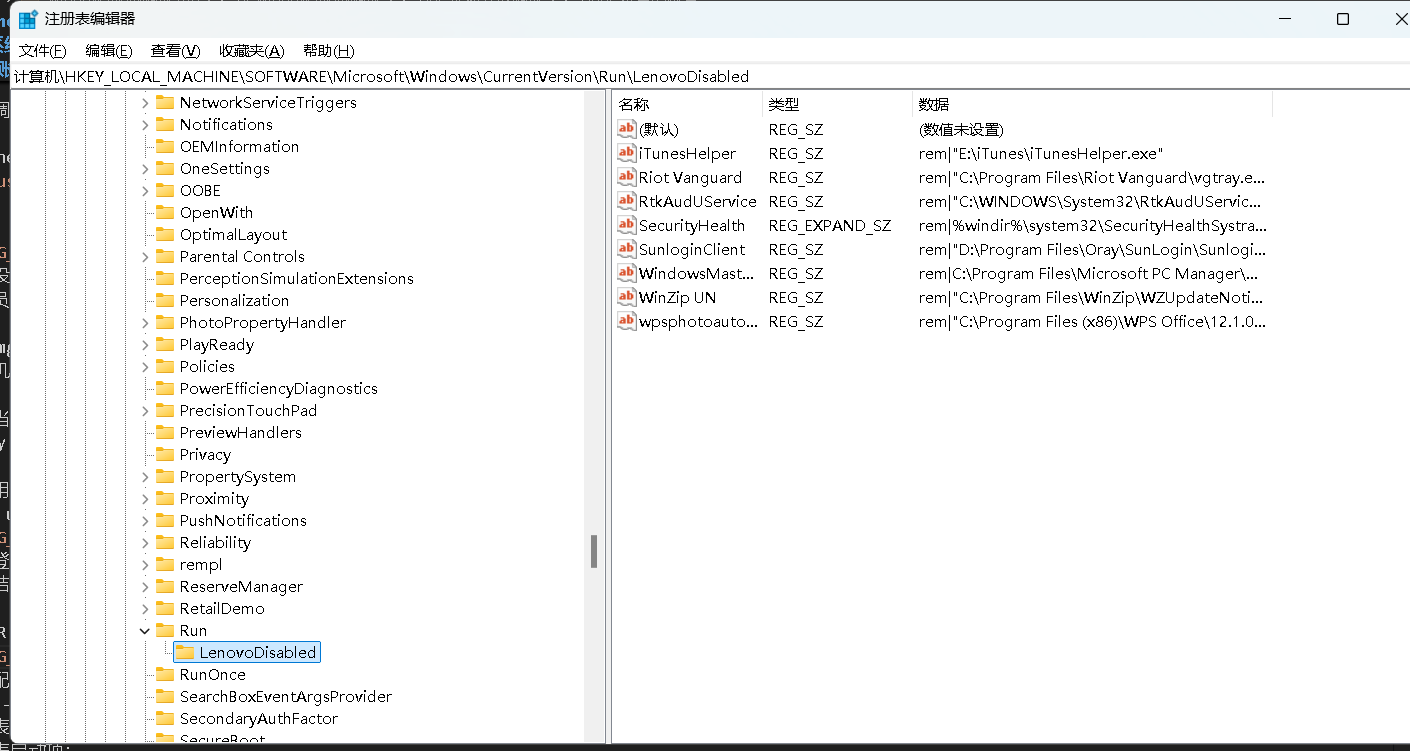Screen dimensions: 1410x751
Task: Click the folder icon of Personalization key
Action: [x=164, y=300]
